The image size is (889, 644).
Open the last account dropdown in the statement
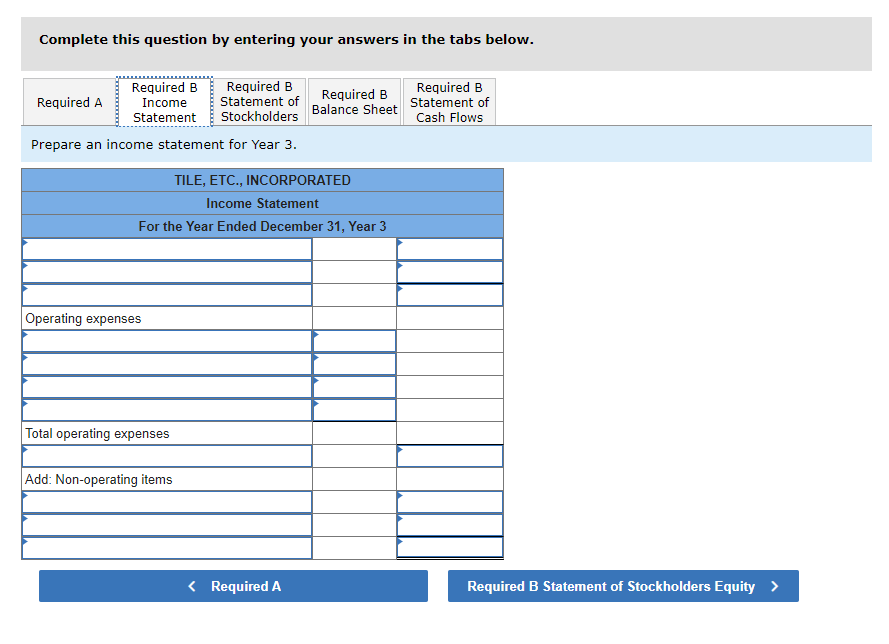pyautogui.click(x=167, y=548)
